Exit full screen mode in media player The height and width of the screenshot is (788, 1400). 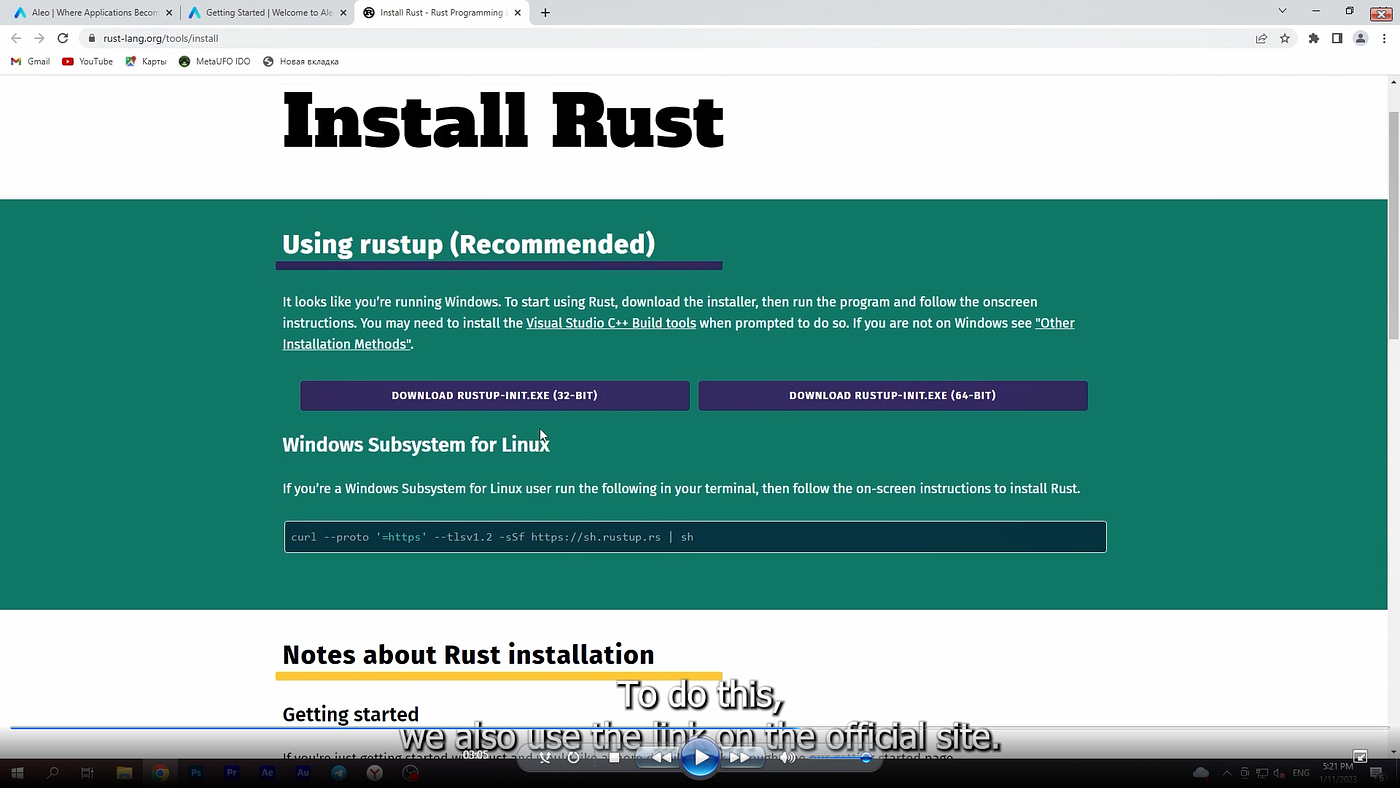pyautogui.click(x=1359, y=756)
